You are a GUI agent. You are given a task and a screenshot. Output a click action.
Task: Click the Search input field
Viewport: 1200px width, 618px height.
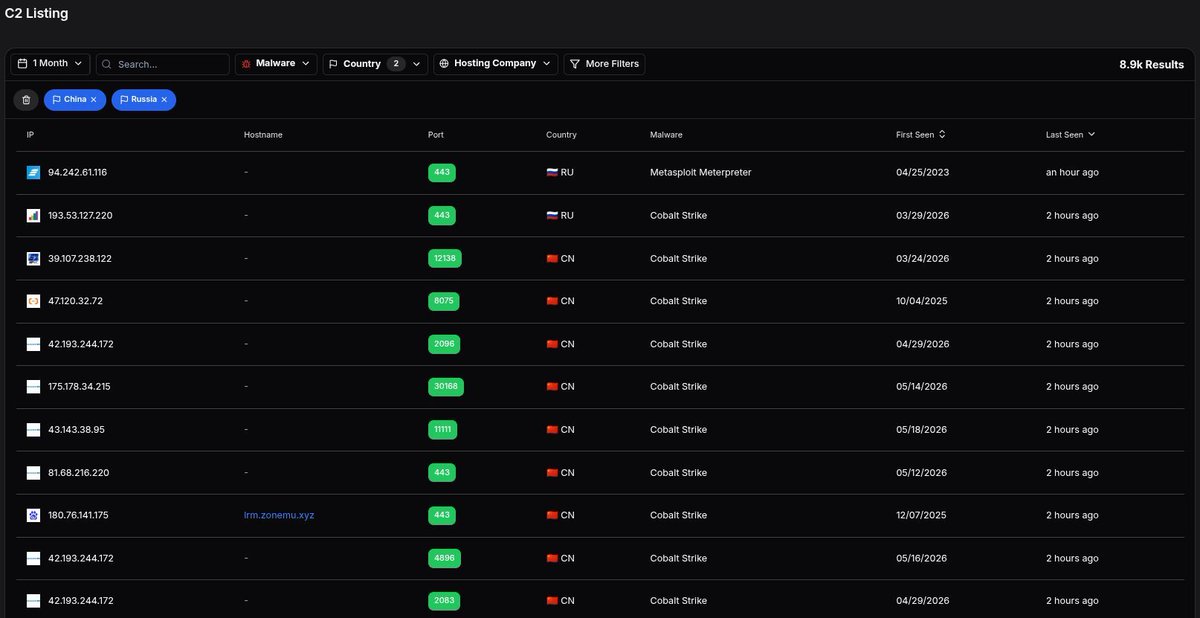(x=163, y=64)
